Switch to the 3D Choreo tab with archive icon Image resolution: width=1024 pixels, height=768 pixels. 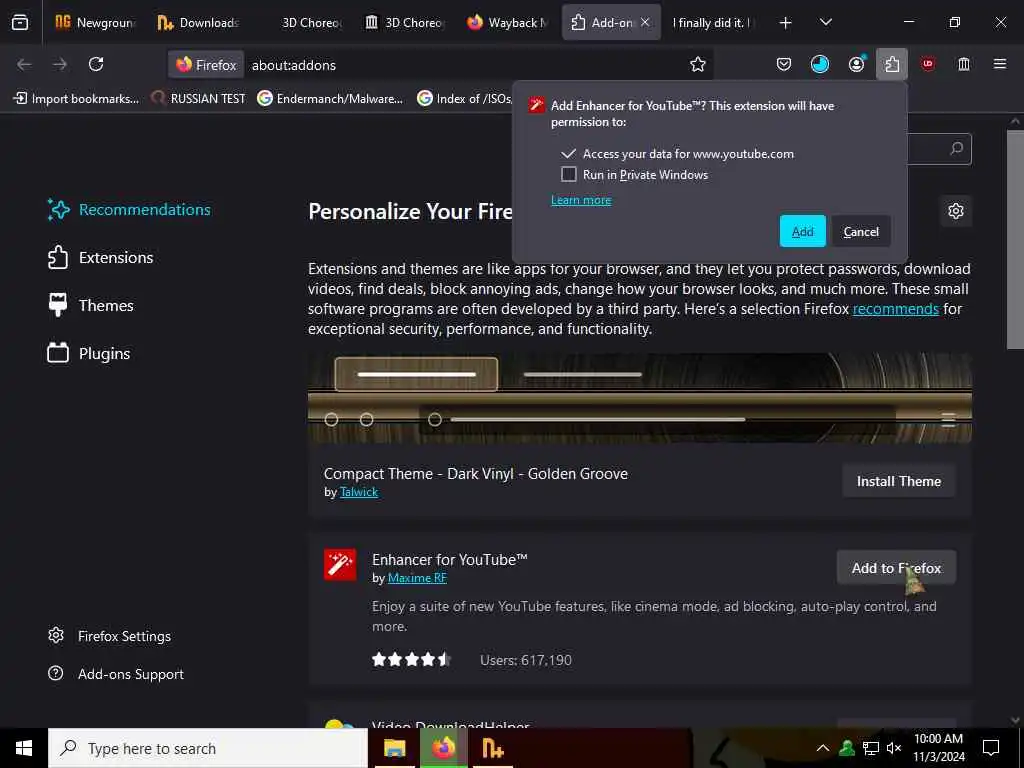pyautogui.click(x=406, y=22)
